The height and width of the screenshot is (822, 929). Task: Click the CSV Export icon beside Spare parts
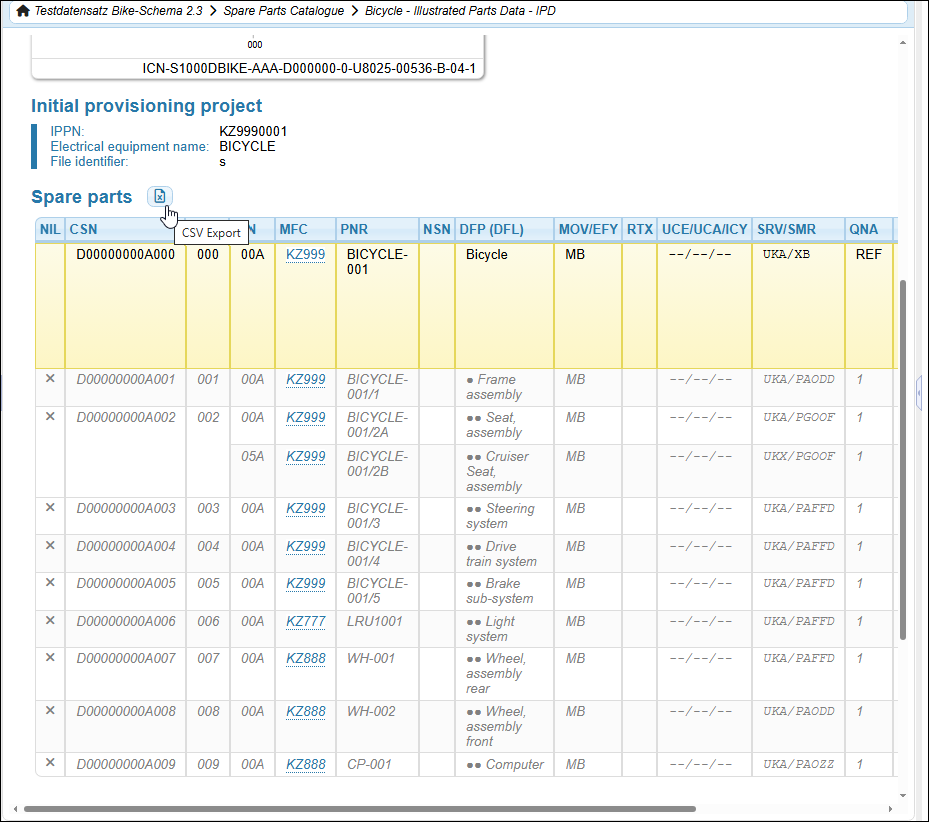click(x=159, y=196)
